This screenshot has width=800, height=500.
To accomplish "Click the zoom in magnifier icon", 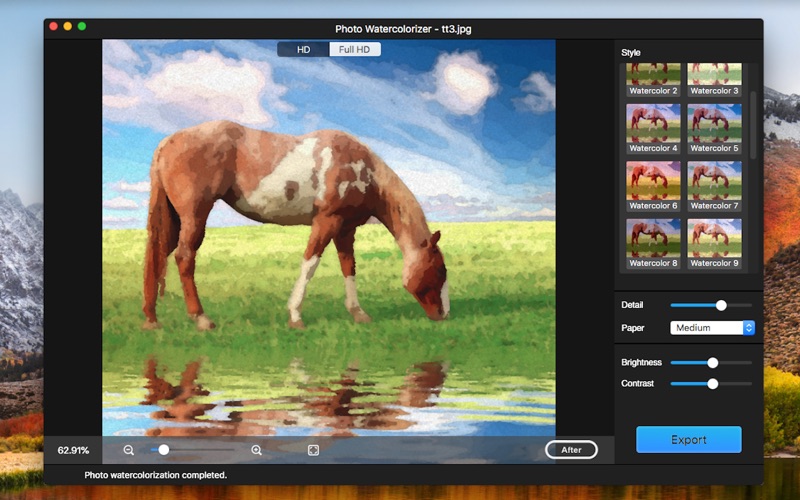I will (x=257, y=450).
